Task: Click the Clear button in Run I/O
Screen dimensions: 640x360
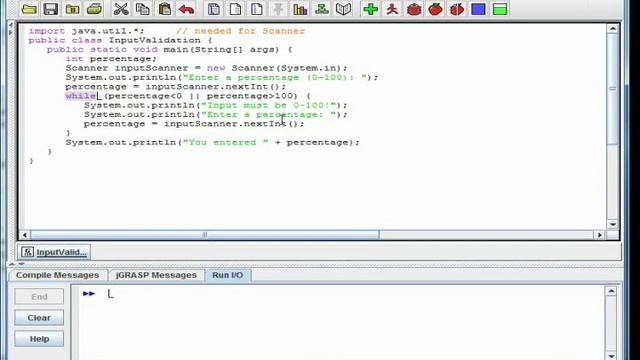Action: click(x=39, y=318)
